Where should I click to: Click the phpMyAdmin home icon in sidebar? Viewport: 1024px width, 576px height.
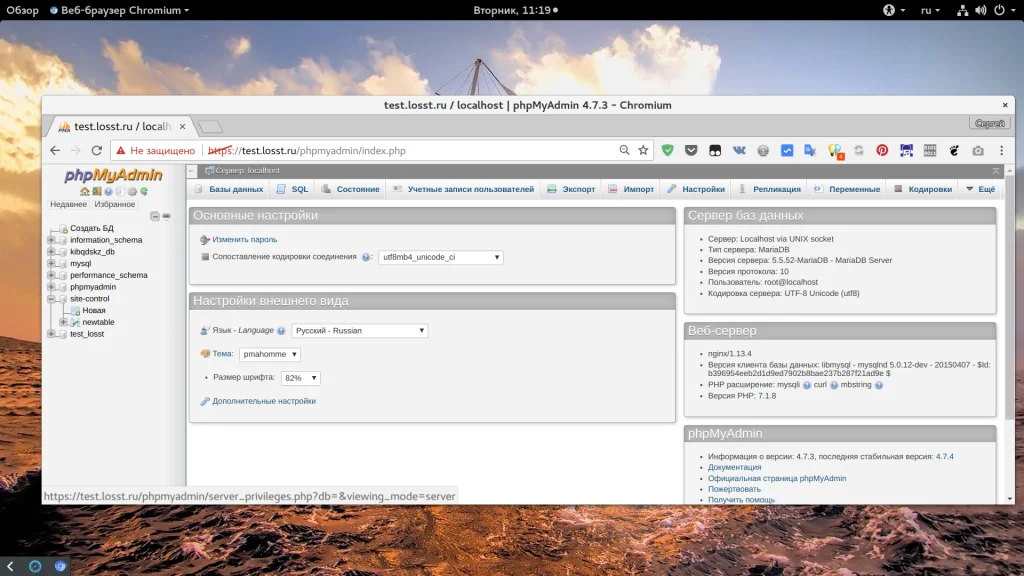pyautogui.click(x=85, y=191)
